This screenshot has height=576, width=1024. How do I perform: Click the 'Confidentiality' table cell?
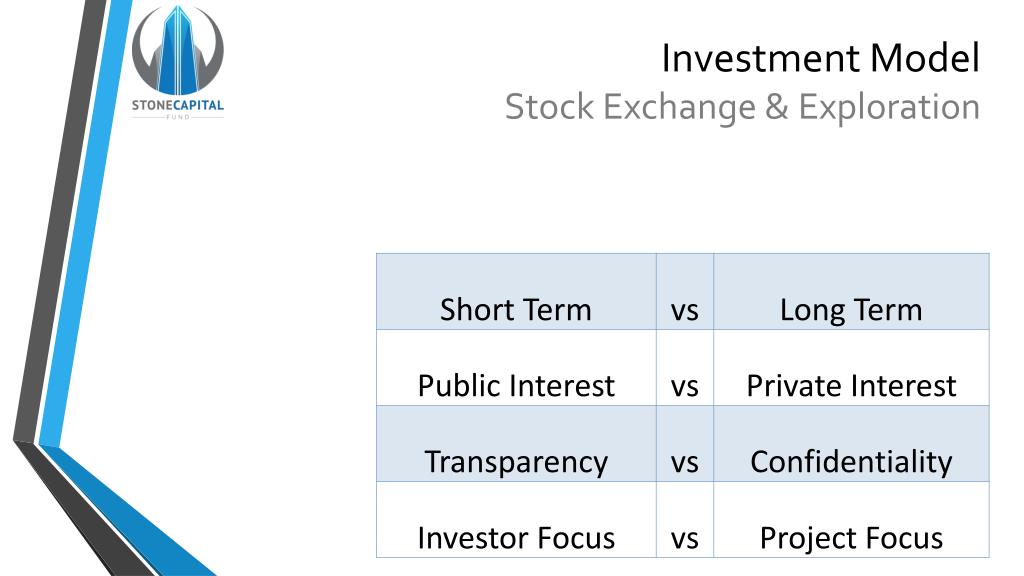(851, 443)
